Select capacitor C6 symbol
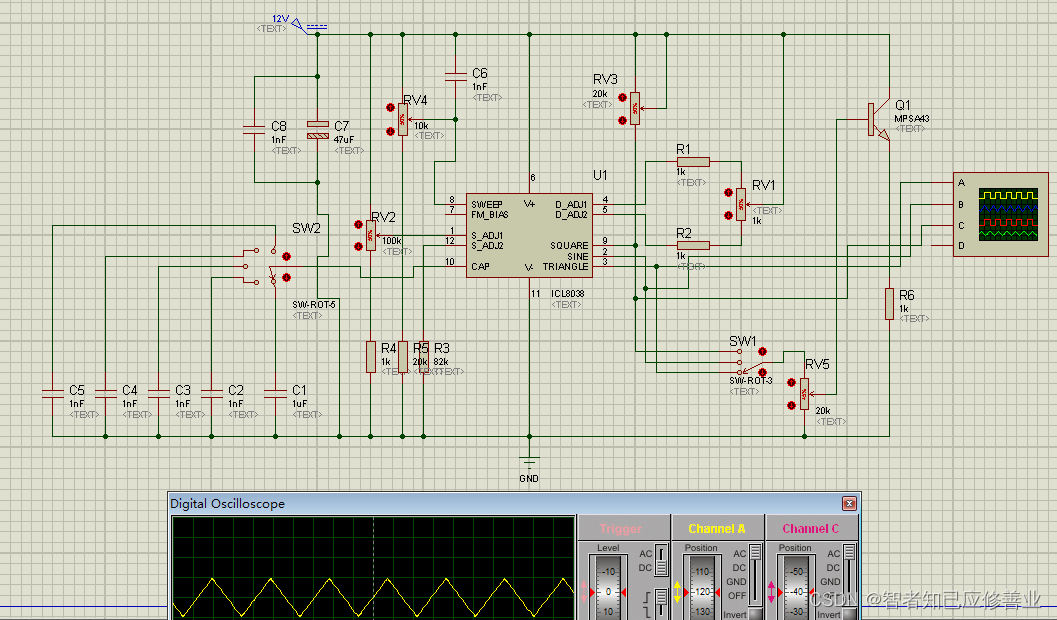 pyautogui.click(x=456, y=76)
